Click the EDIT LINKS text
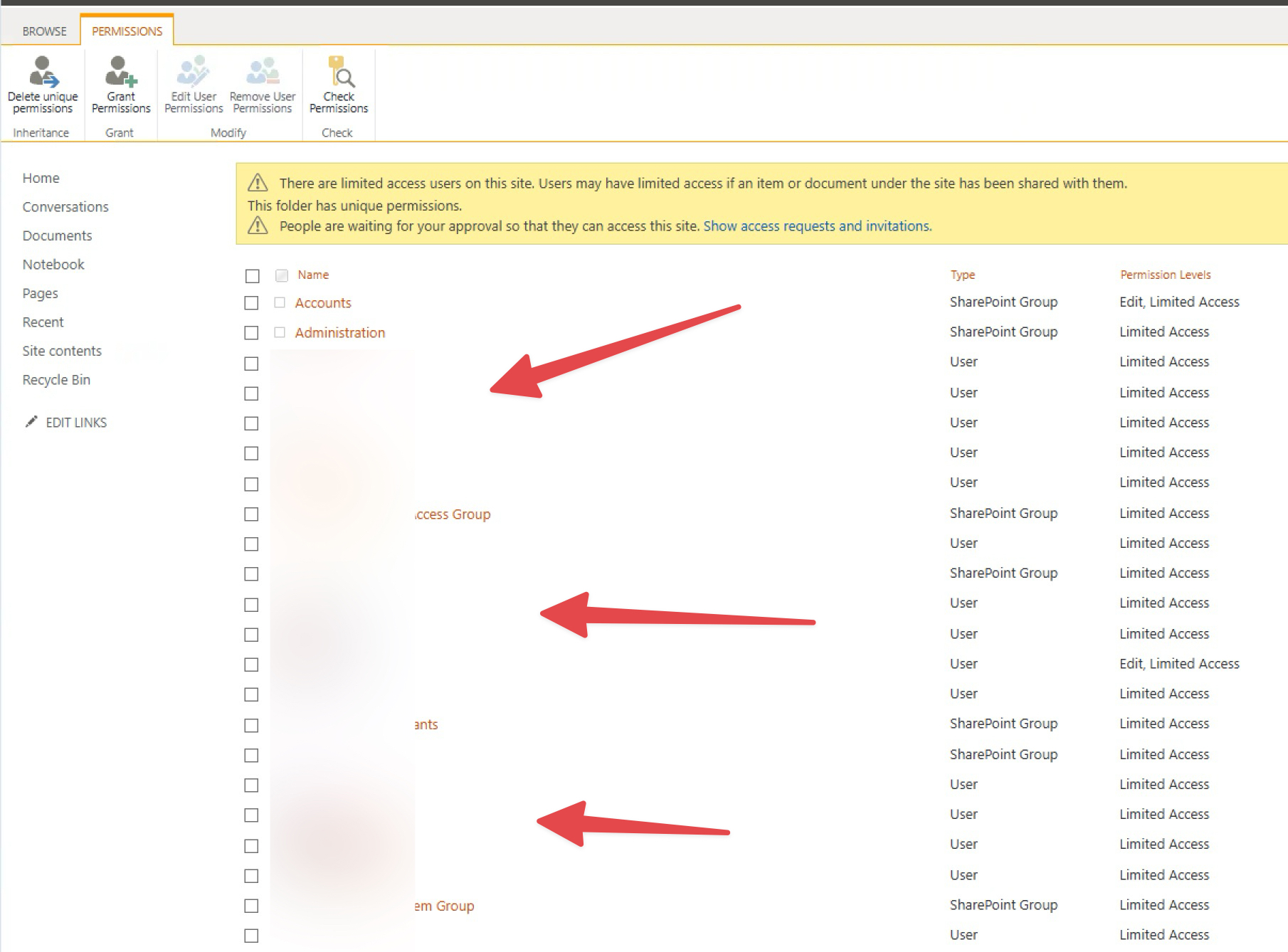 tap(76, 423)
